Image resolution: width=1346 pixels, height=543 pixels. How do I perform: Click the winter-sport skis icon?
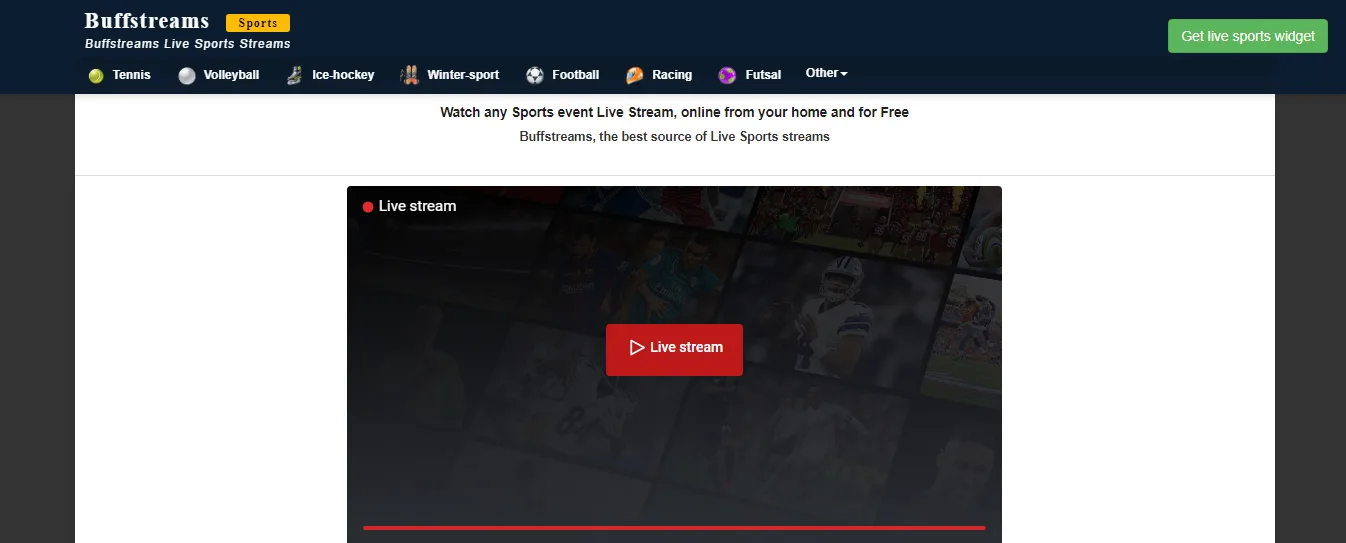click(409, 75)
